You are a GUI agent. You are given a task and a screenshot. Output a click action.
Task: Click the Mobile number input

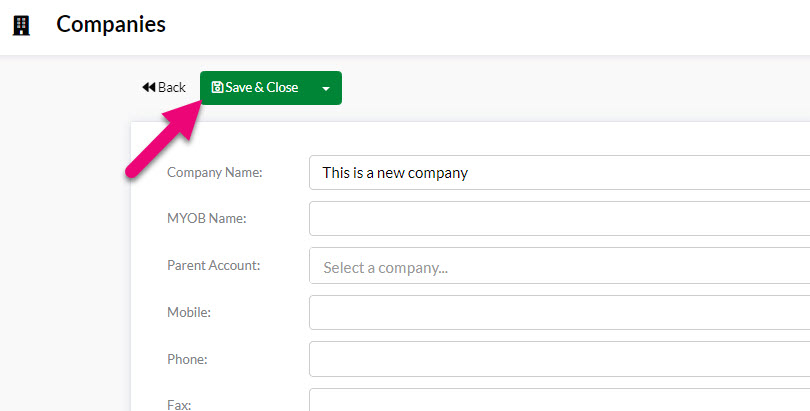tap(559, 312)
